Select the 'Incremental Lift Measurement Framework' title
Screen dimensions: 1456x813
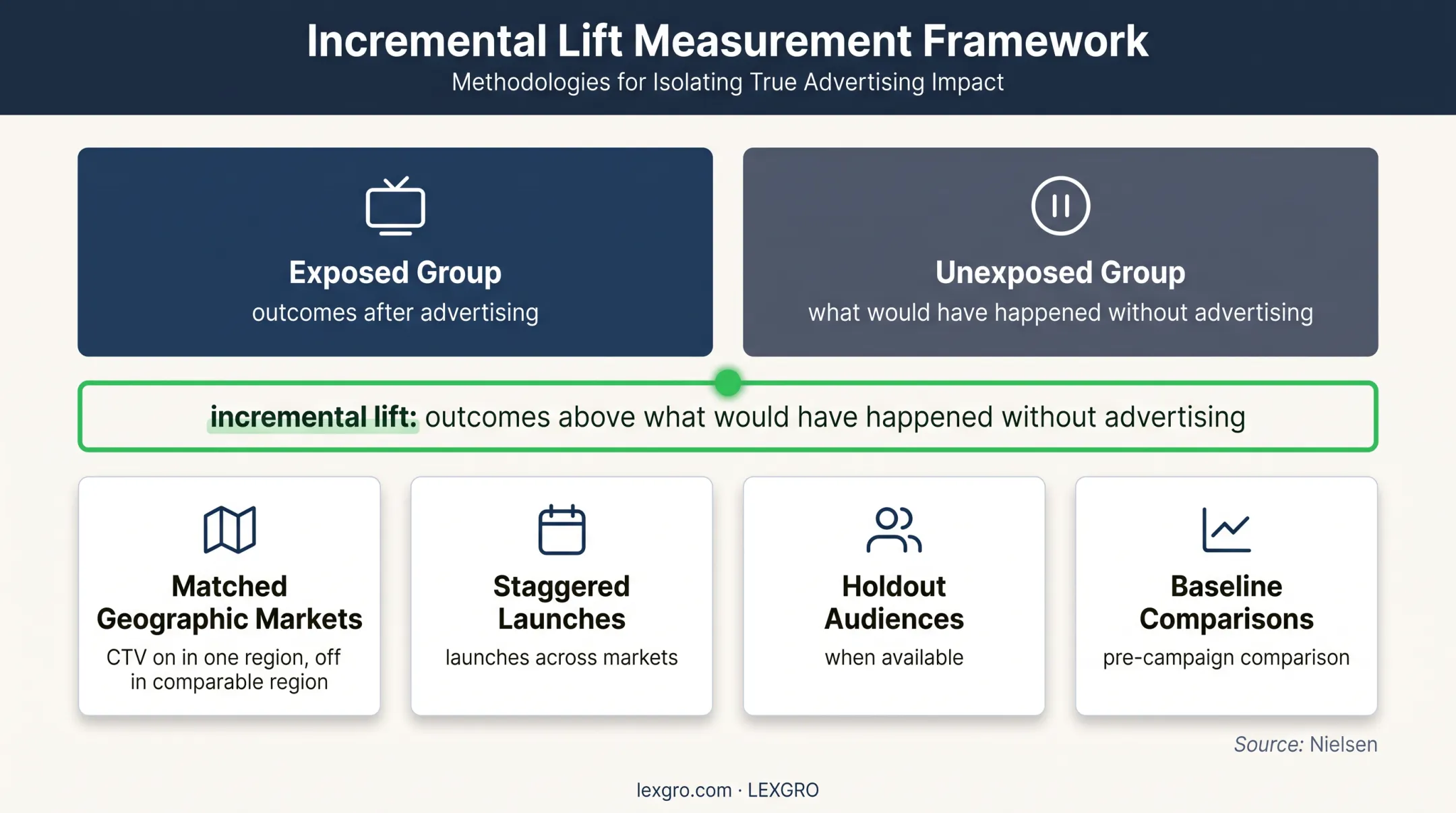pos(727,41)
